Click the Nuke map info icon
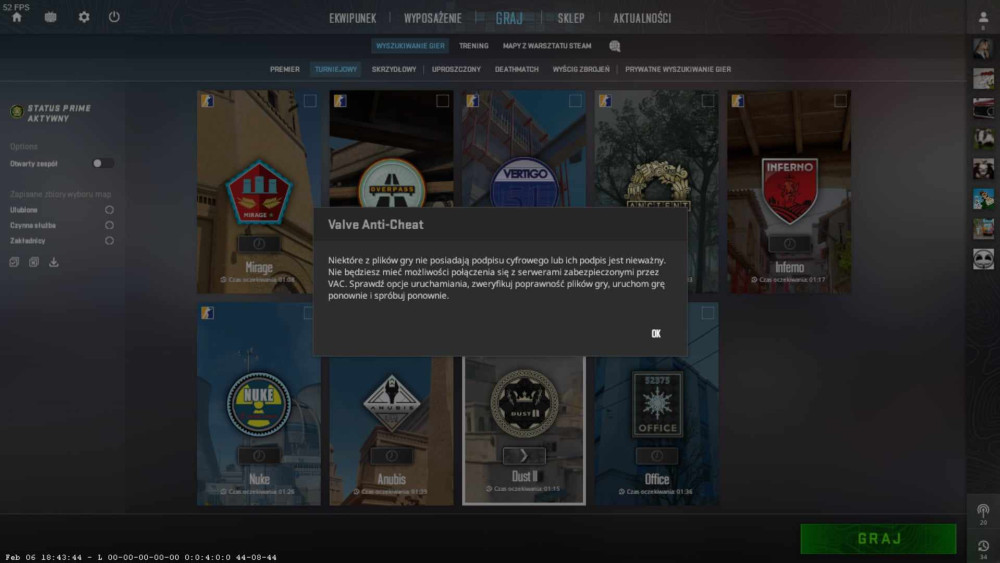The height and width of the screenshot is (563, 1000). (258, 455)
